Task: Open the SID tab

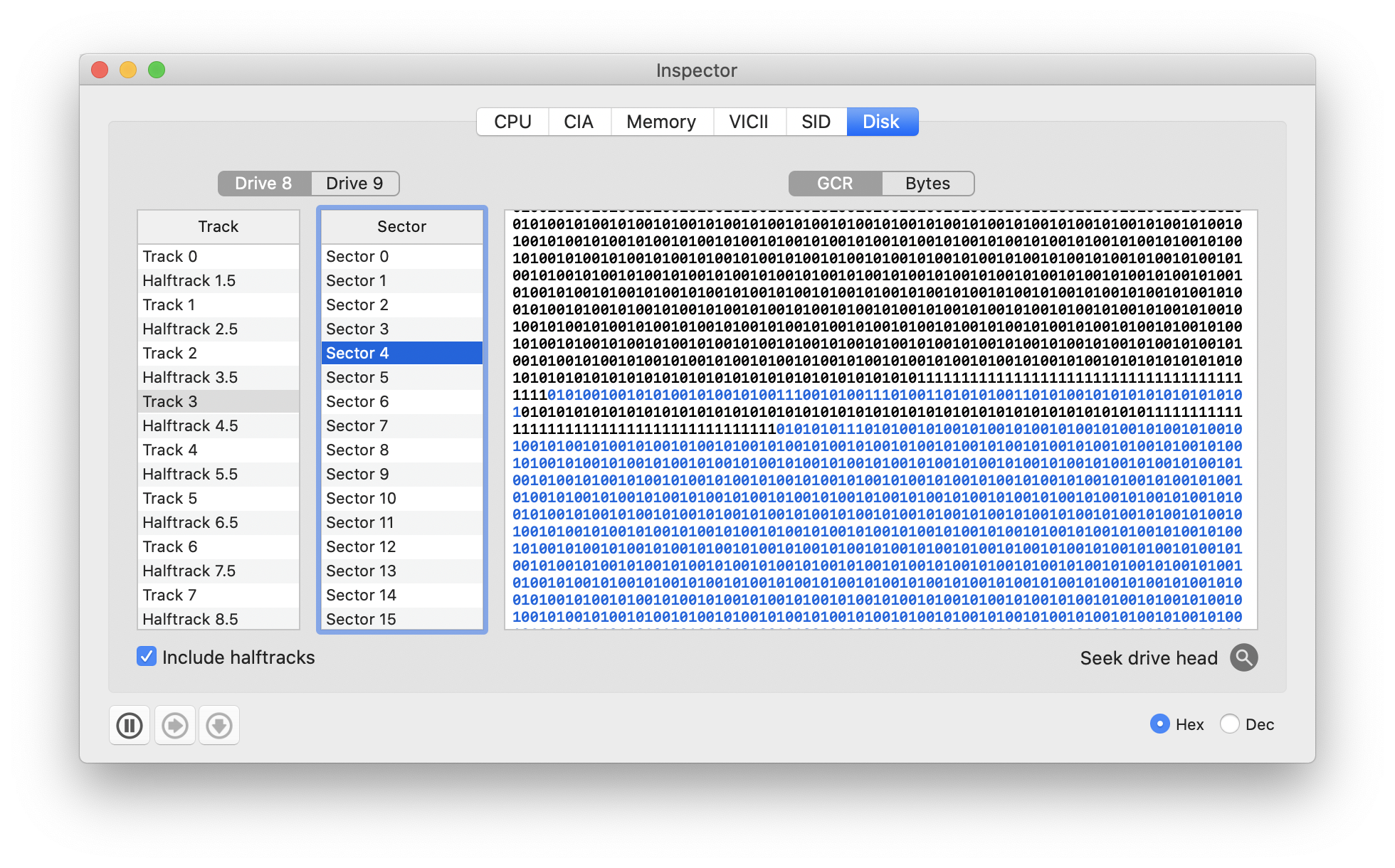Action: (816, 122)
